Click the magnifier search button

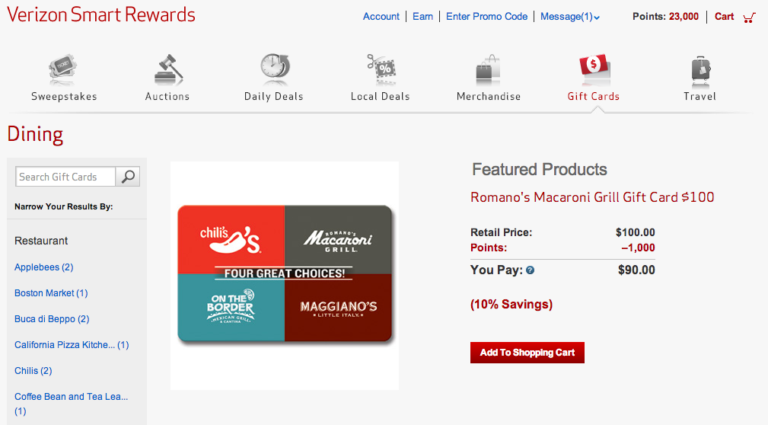tap(128, 177)
